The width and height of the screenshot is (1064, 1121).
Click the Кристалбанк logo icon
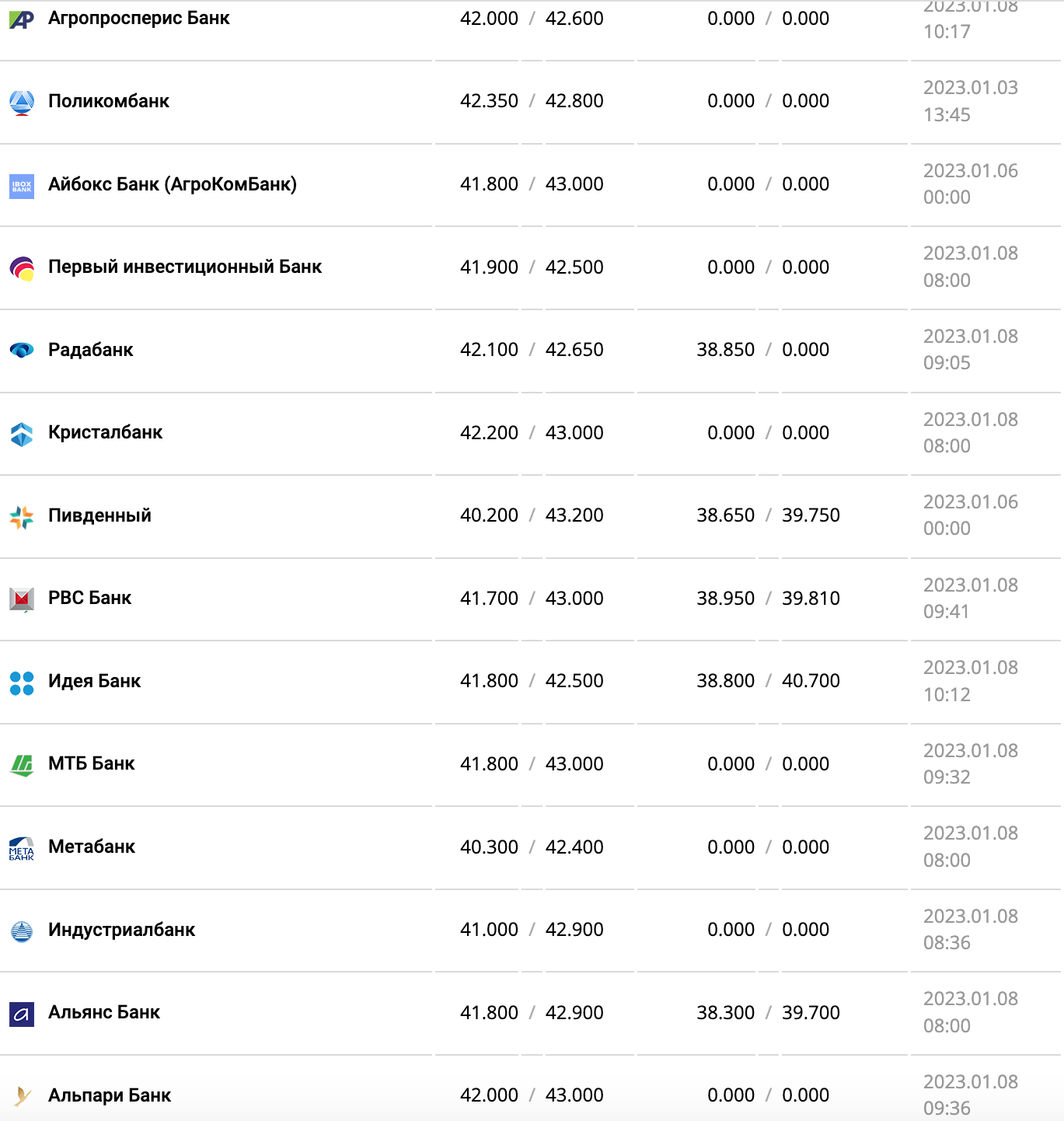pos(22,434)
